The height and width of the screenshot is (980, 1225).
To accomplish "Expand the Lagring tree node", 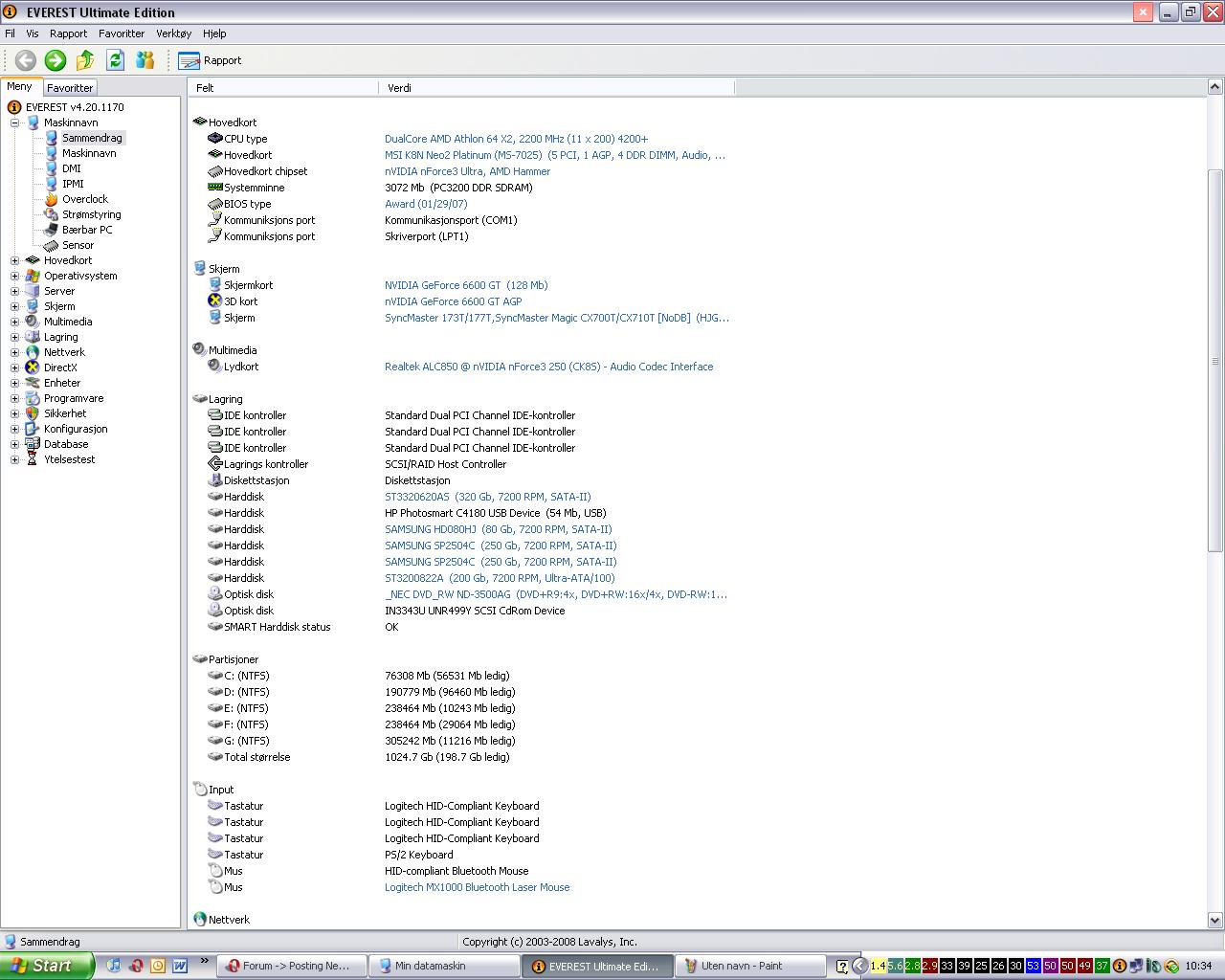I will 14,337.
